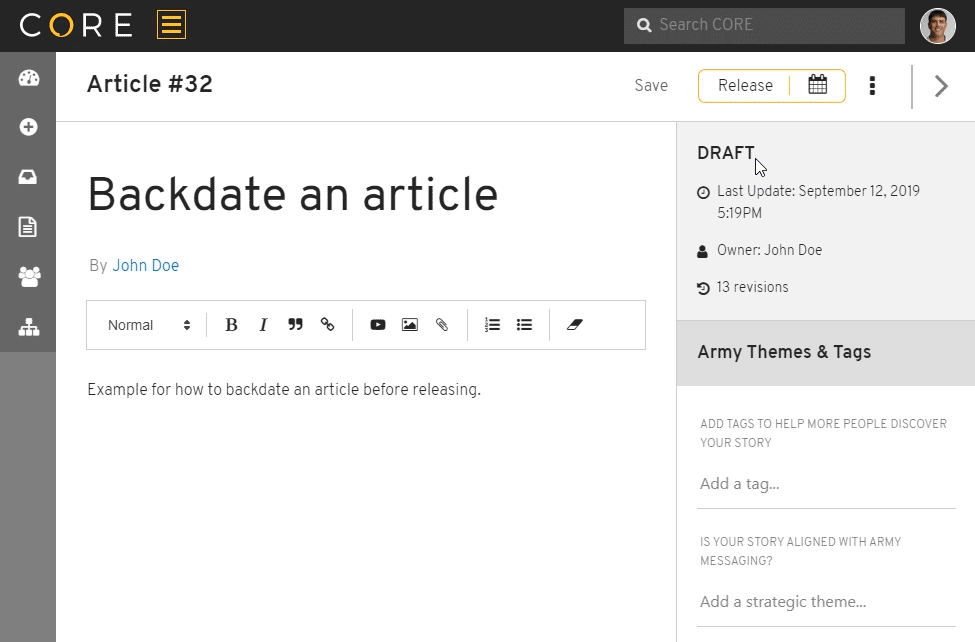Embed a video with the play icon
This screenshot has width=975, height=642.
pyautogui.click(x=377, y=325)
